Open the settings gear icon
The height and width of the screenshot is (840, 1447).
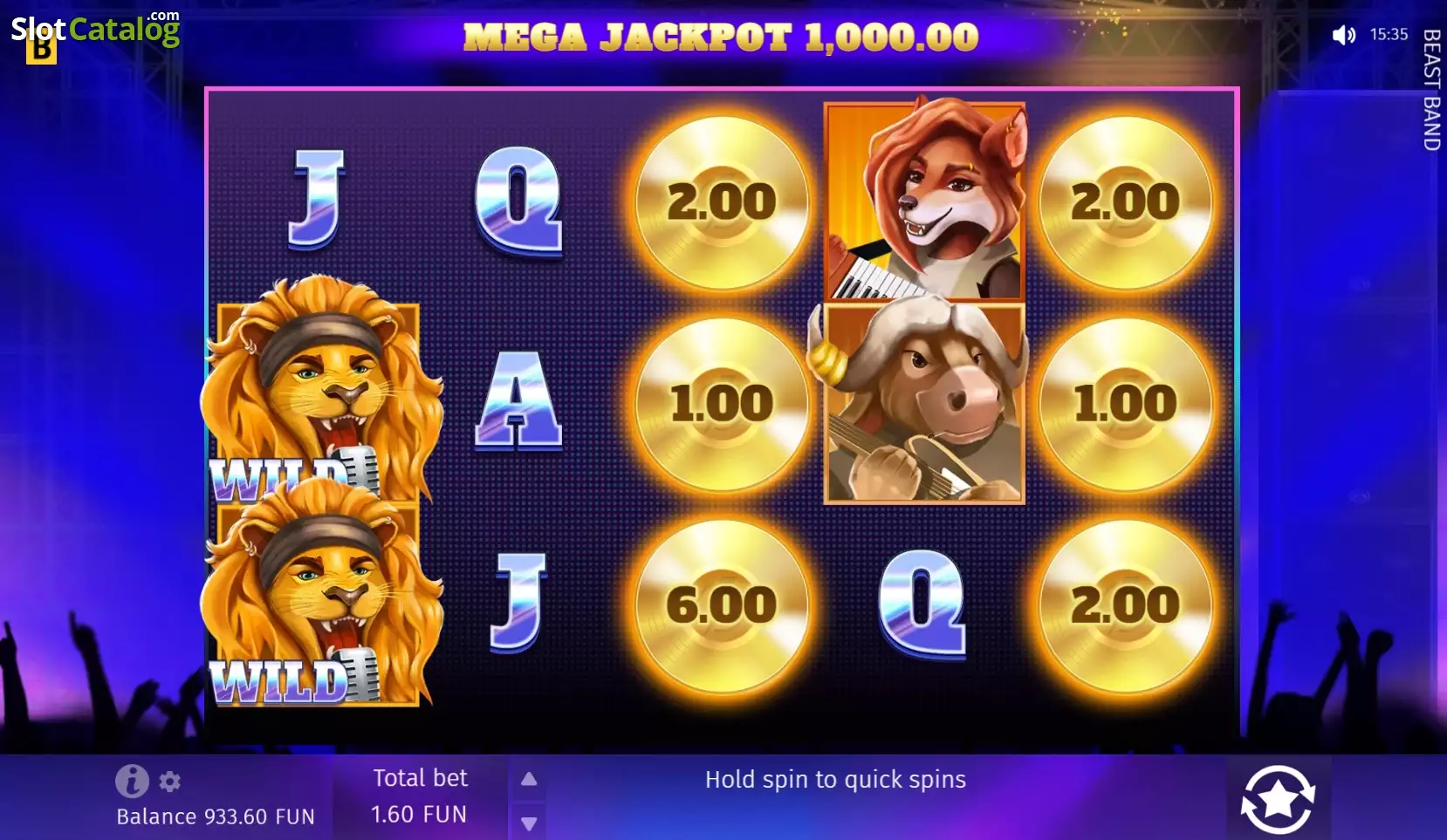pos(170,782)
